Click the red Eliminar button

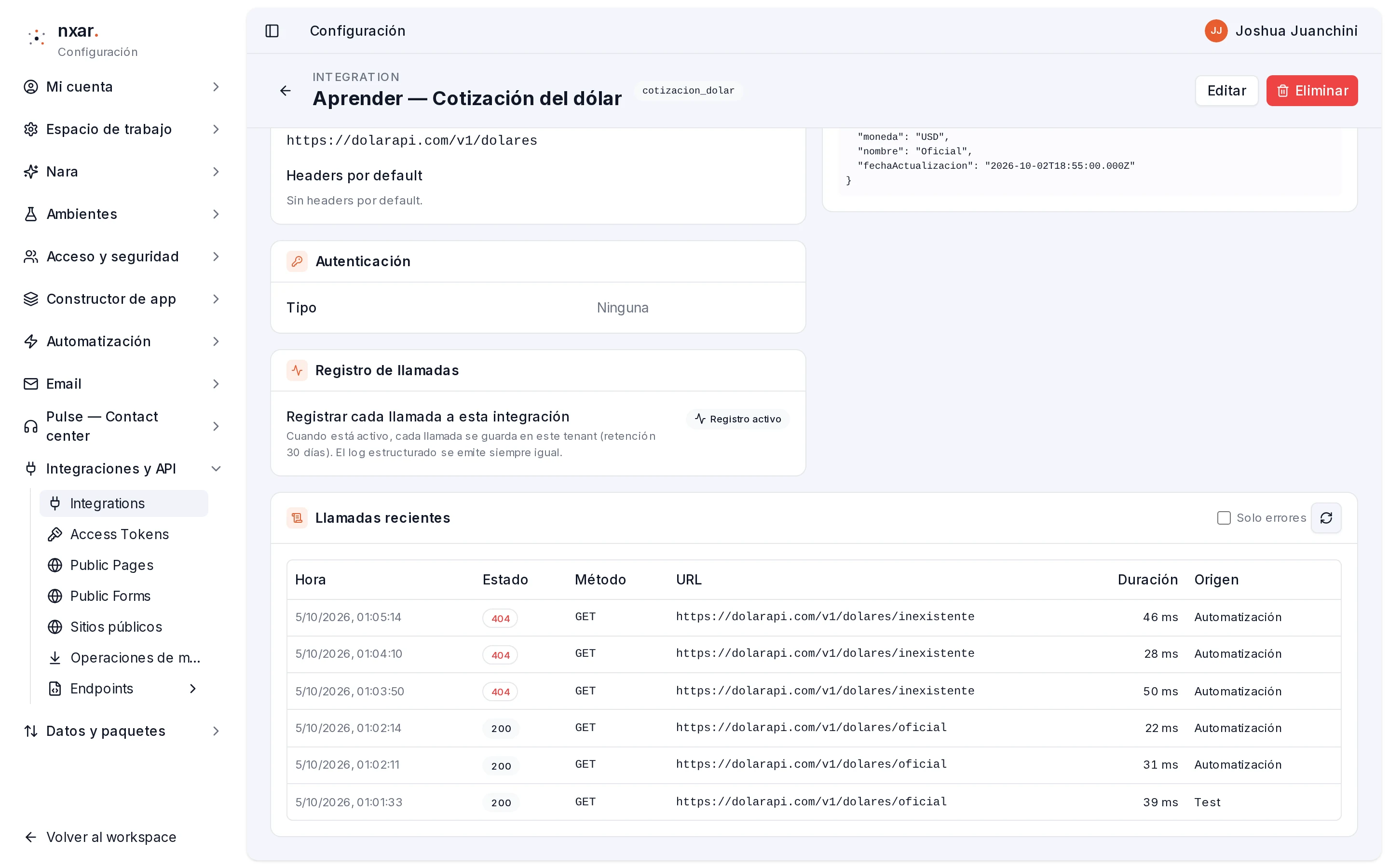(x=1311, y=91)
